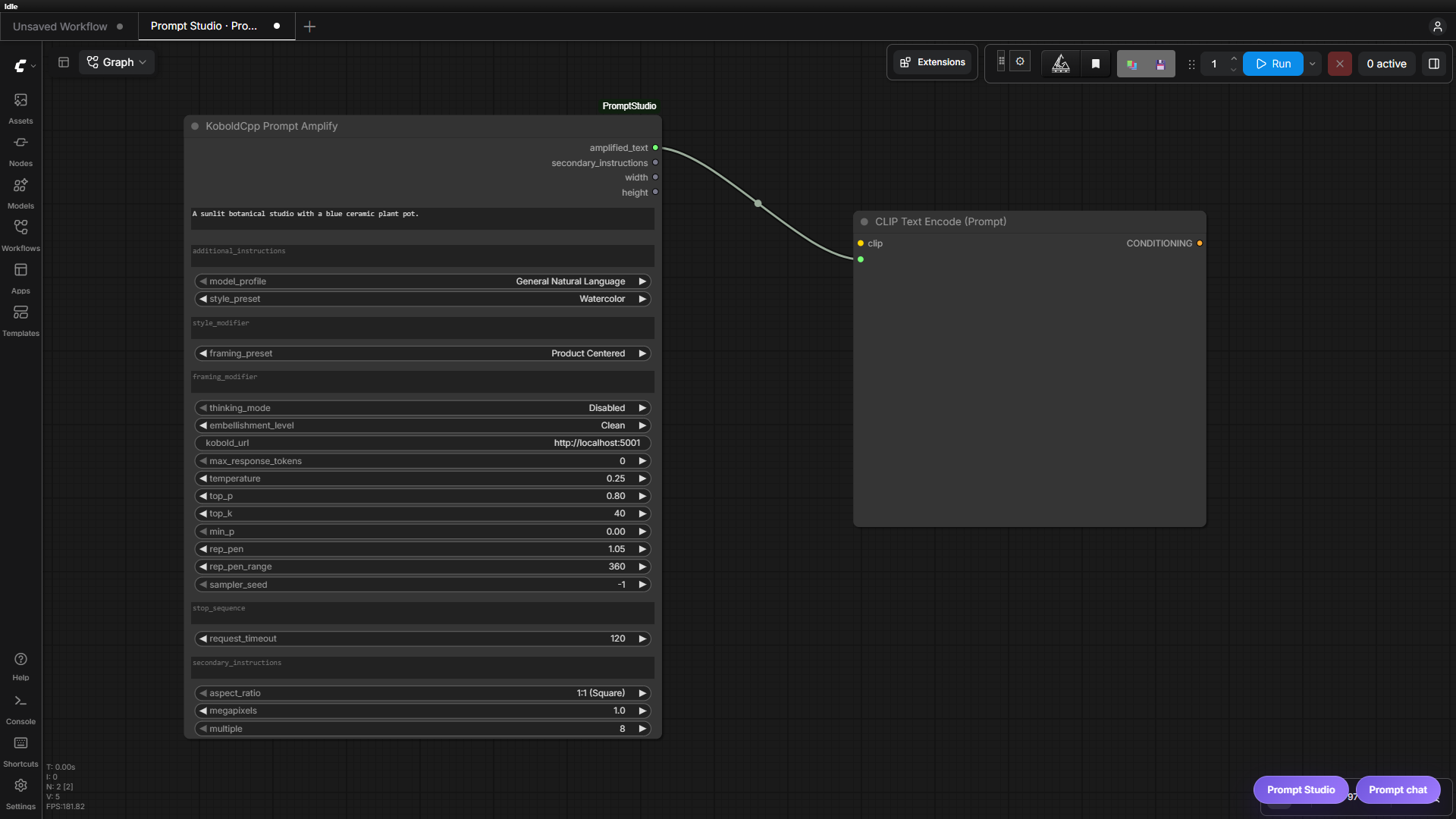Open the Graph view dropdown

(117, 62)
